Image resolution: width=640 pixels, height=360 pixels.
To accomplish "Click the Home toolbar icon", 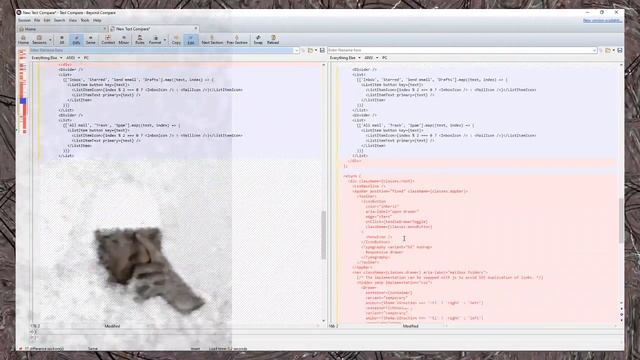I will 23,40.
